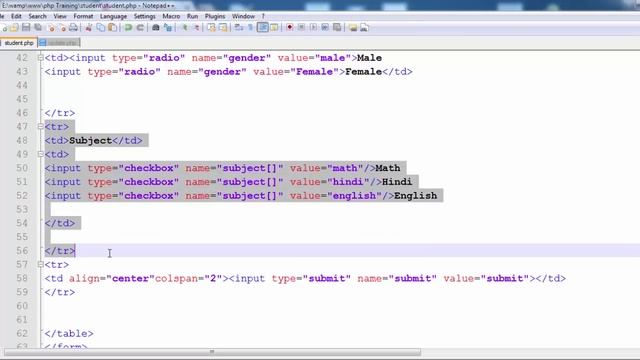Viewport: 640px width, 360px height.
Task: Toggle synchronize vertical scrolling icon
Action: (211, 27)
